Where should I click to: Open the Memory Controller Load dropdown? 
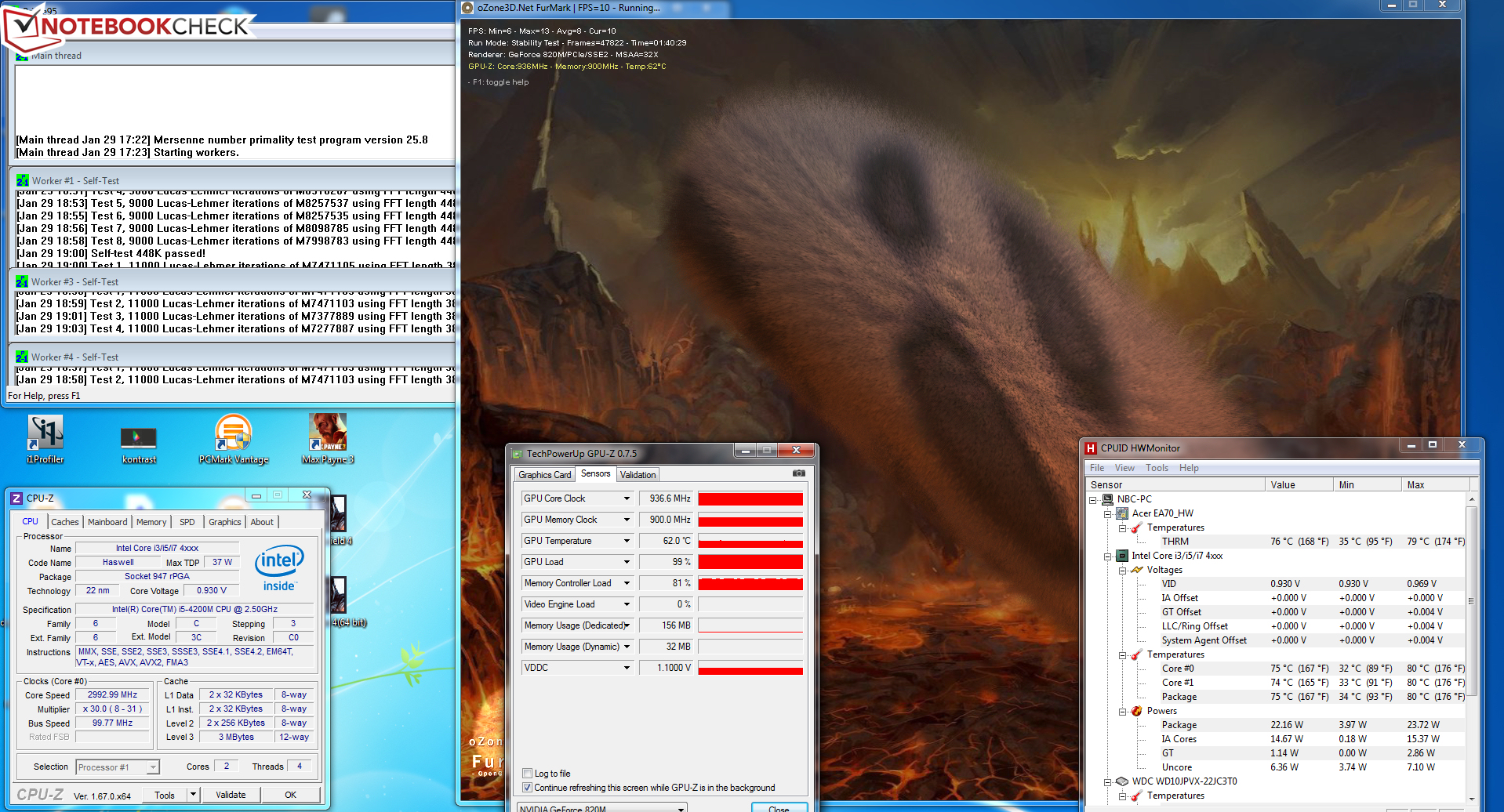coord(627,583)
